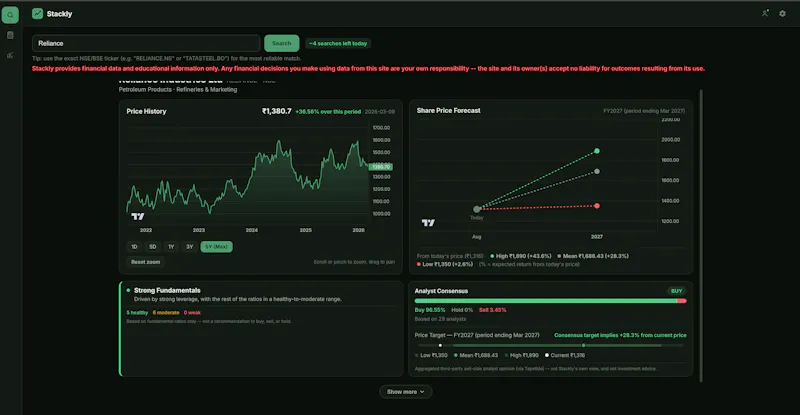Click the Stackly logo icon

click(x=37, y=14)
